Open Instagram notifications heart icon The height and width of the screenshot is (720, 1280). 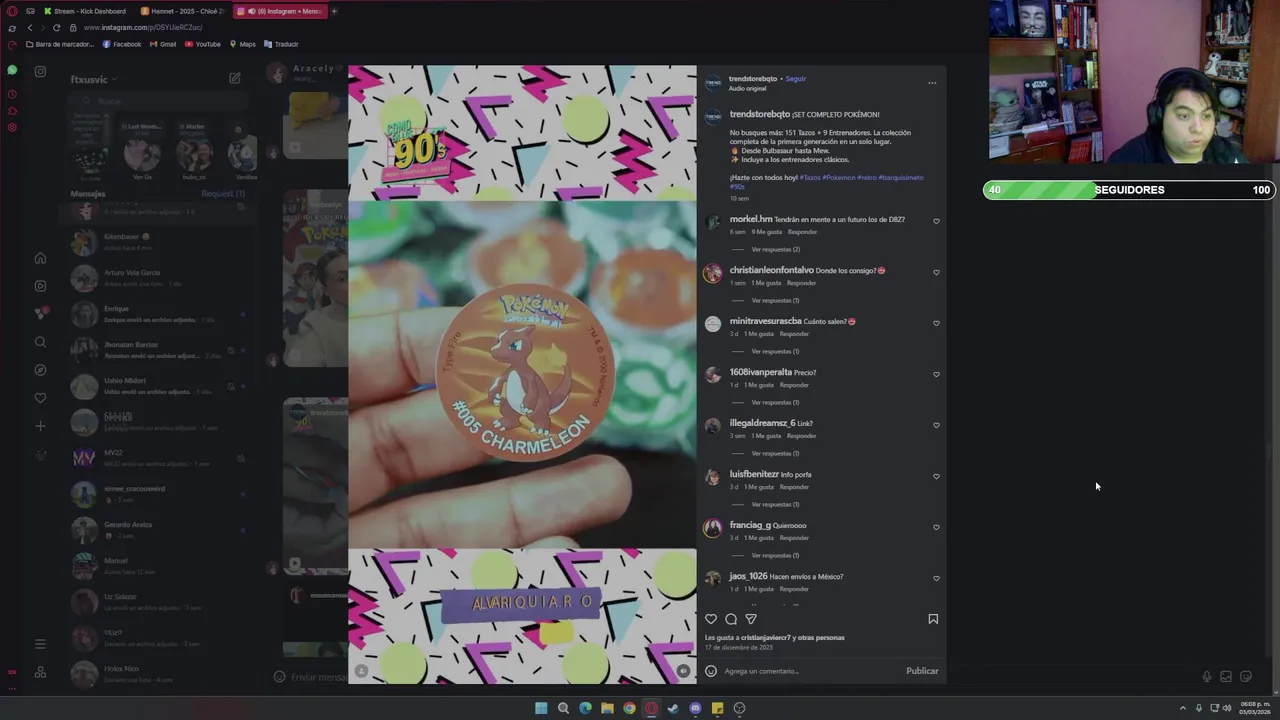point(40,398)
